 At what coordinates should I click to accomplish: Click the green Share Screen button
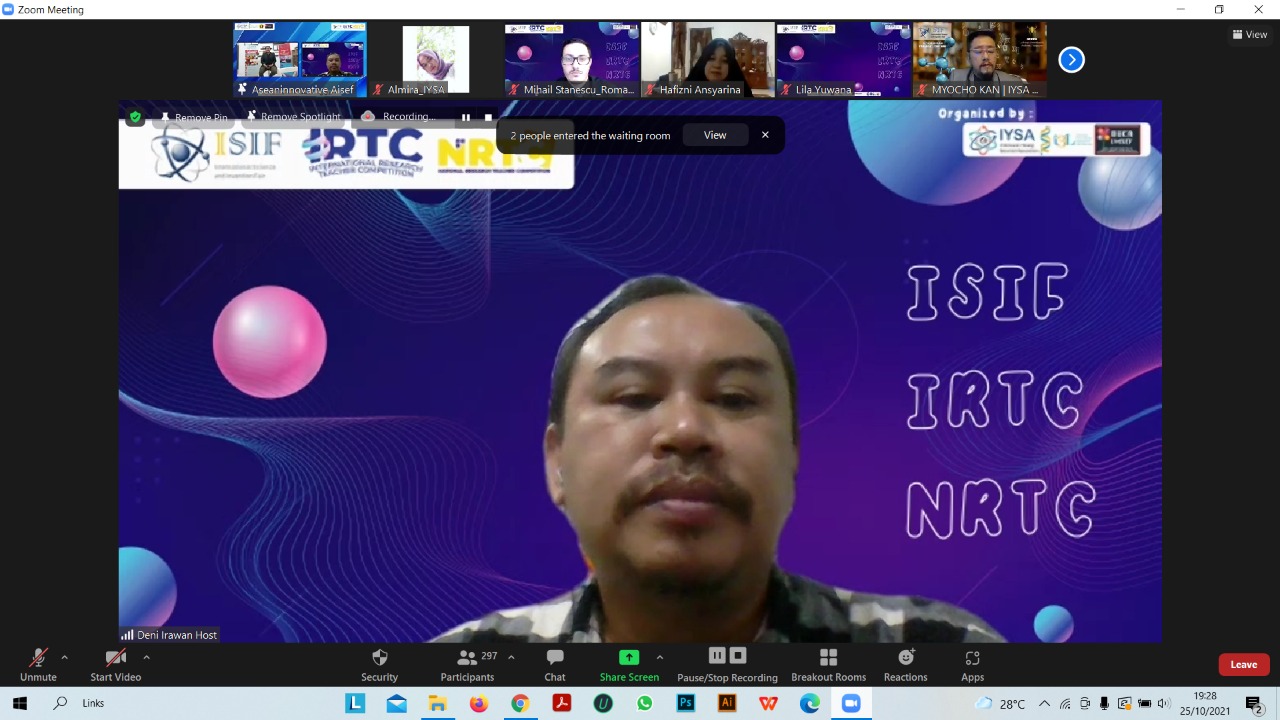tap(629, 664)
